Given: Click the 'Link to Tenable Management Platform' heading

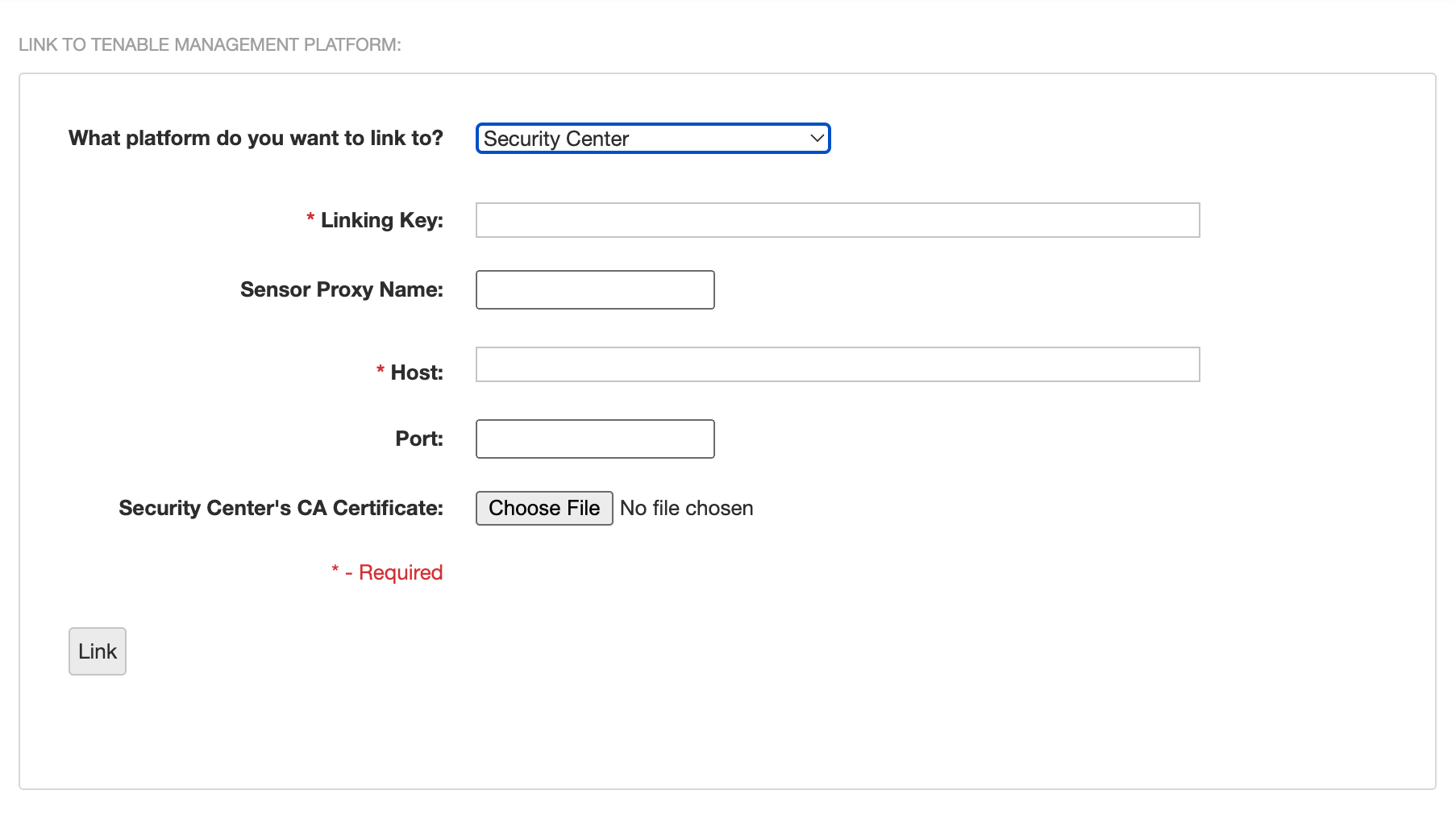Looking at the screenshot, I should 210,44.
